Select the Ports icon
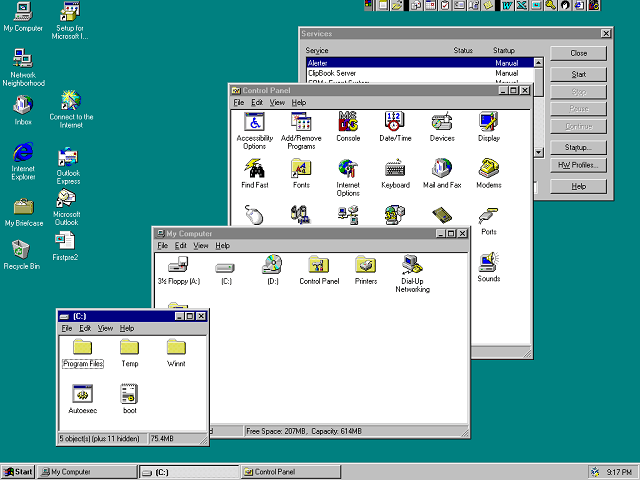This screenshot has height=480, width=640. point(489,221)
